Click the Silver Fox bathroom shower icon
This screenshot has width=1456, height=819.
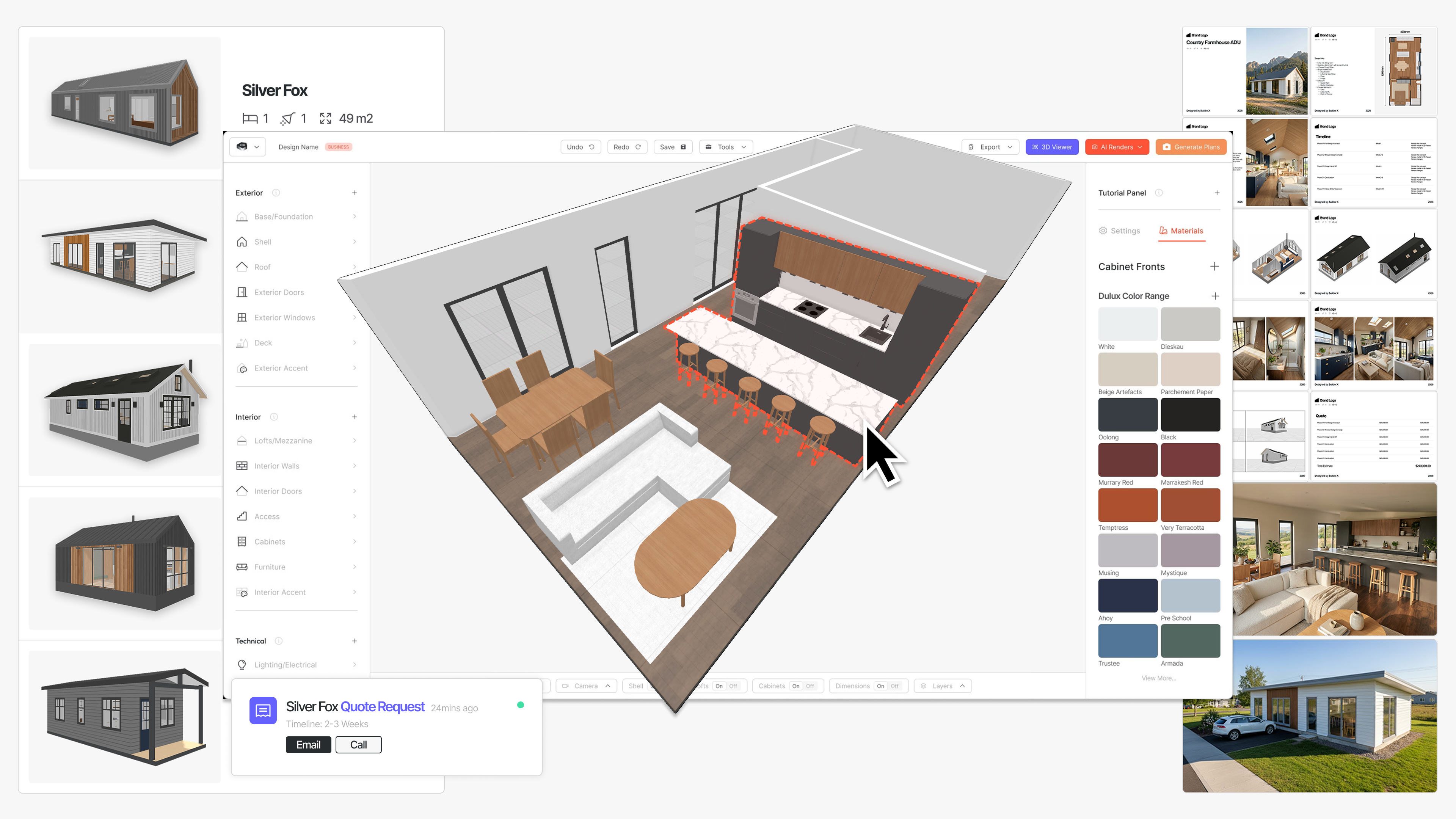point(288,119)
